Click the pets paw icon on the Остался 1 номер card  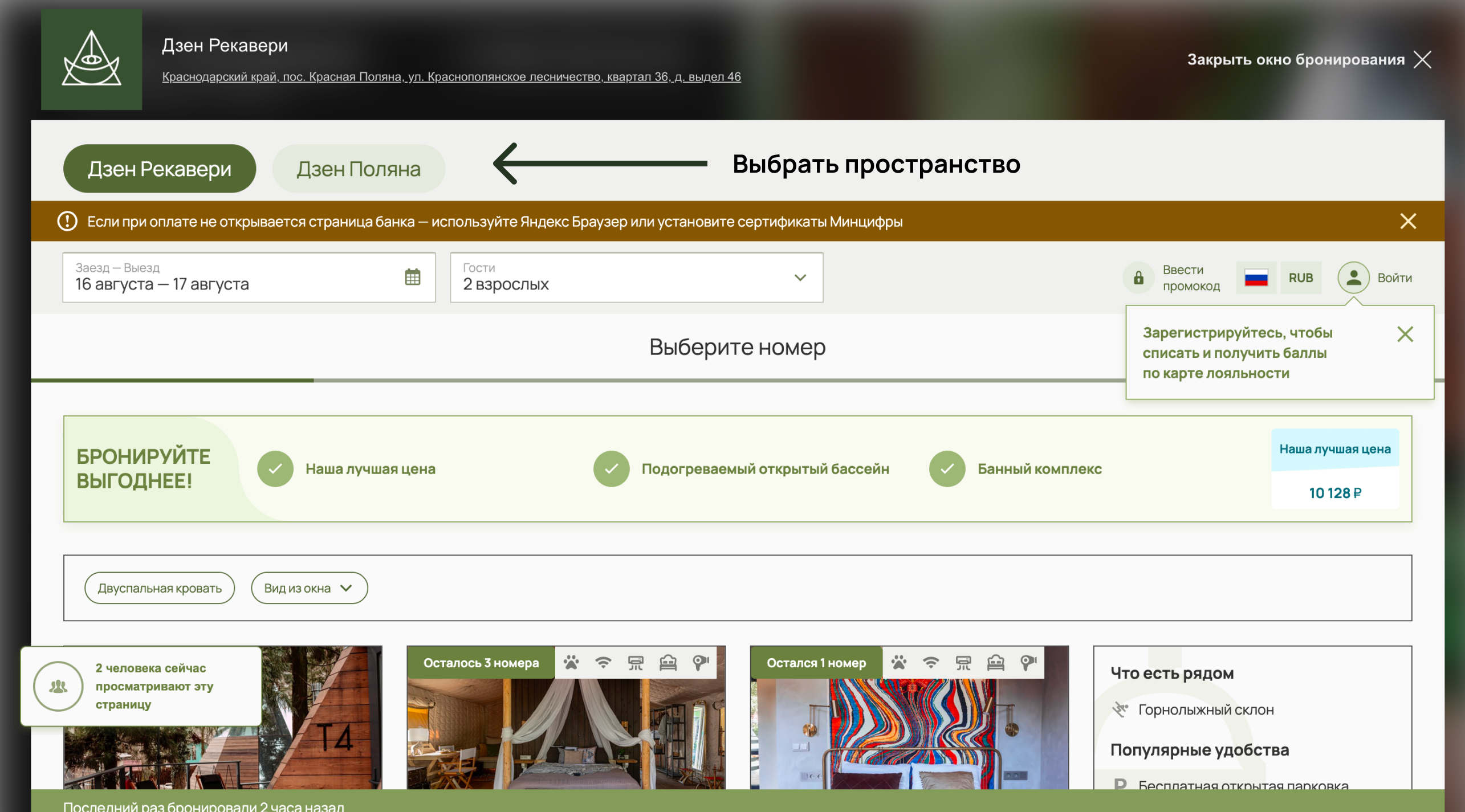tap(899, 663)
